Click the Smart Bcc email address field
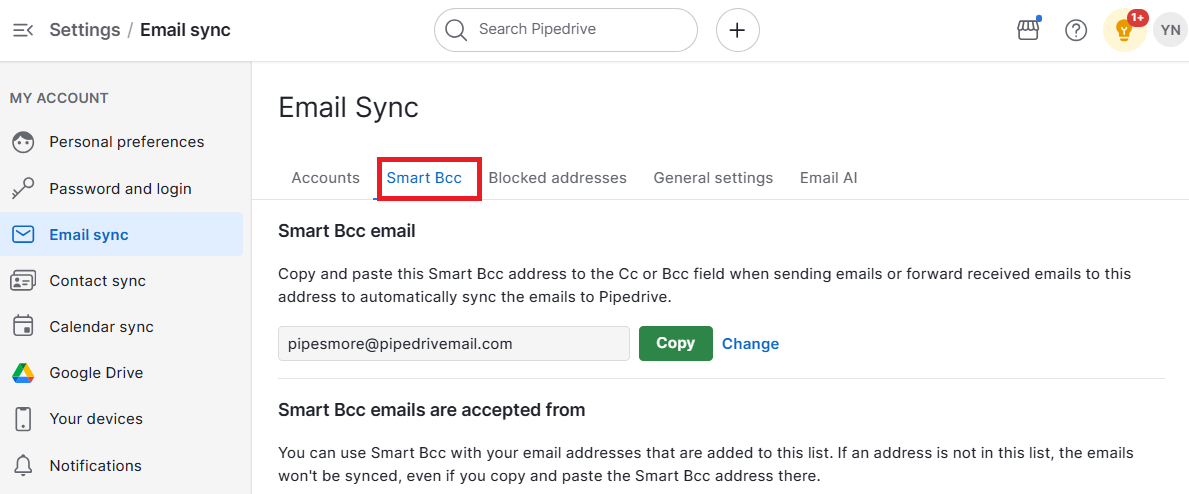The width and height of the screenshot is (1189, 494). [x=453, y=343]
